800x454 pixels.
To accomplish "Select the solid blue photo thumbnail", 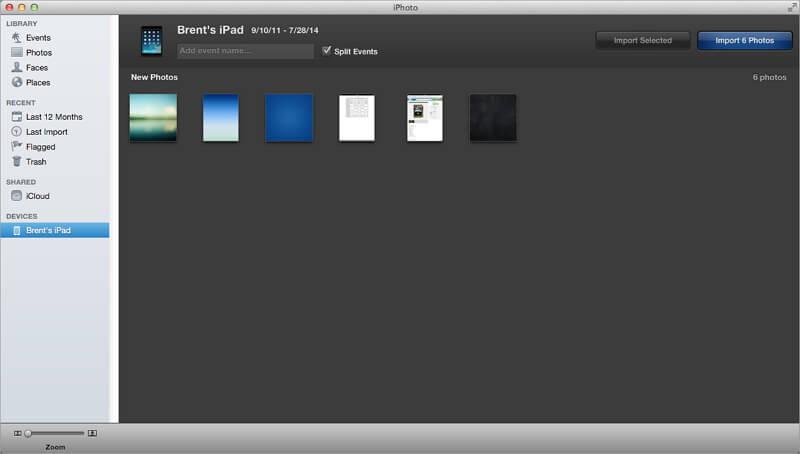I will click(x=289, y=118).
